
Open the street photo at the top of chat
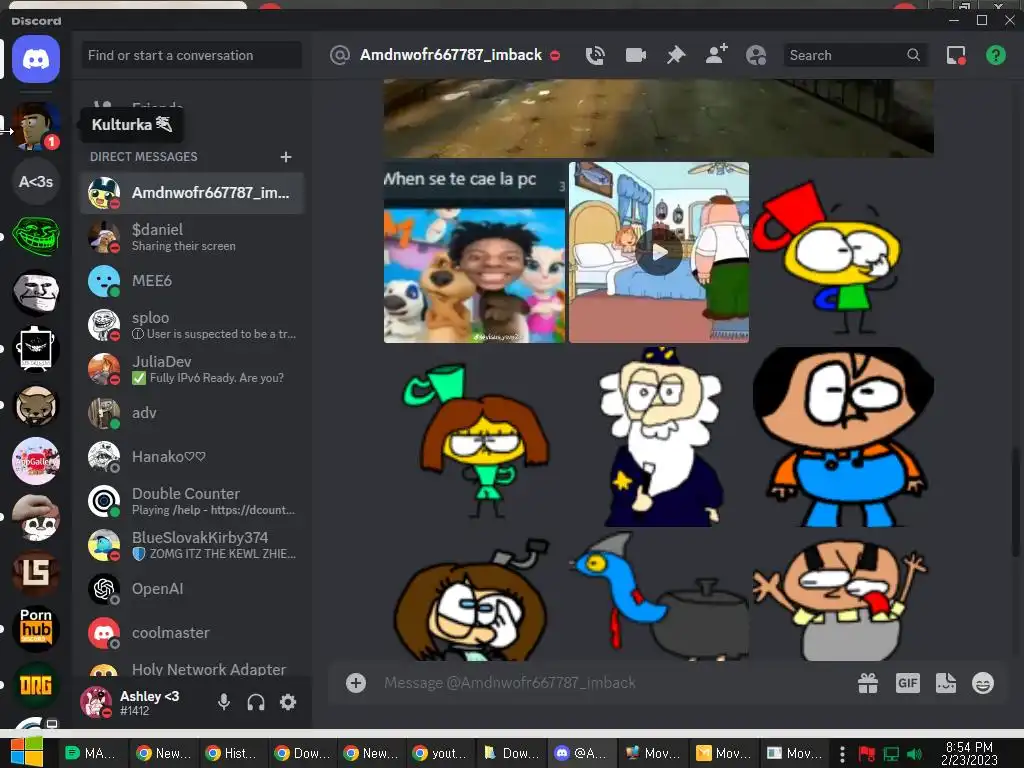click(659, 118)
